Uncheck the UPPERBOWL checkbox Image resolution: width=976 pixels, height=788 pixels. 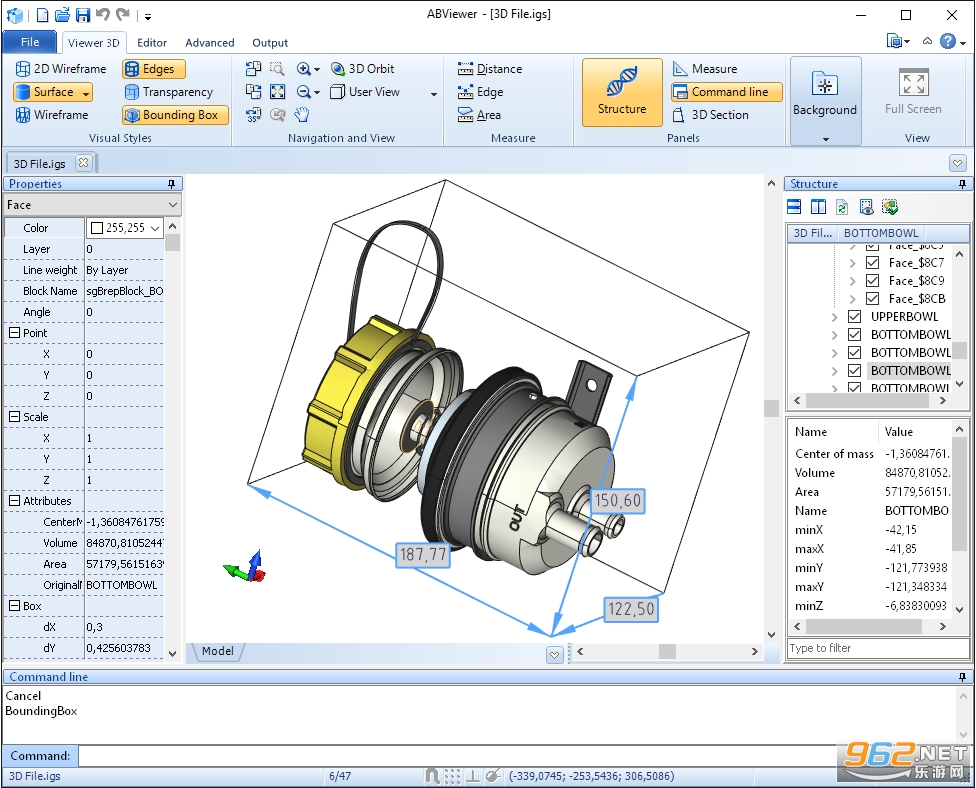855,317
